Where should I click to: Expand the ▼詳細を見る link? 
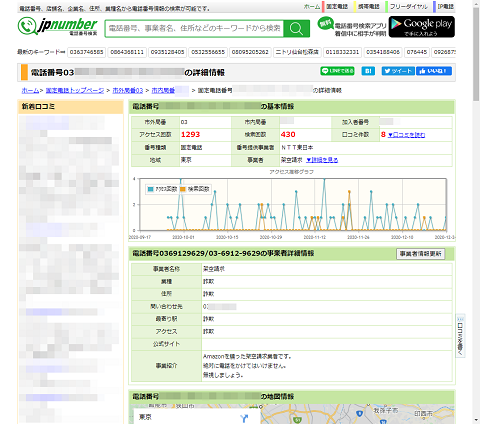click(x=322, y=160)
